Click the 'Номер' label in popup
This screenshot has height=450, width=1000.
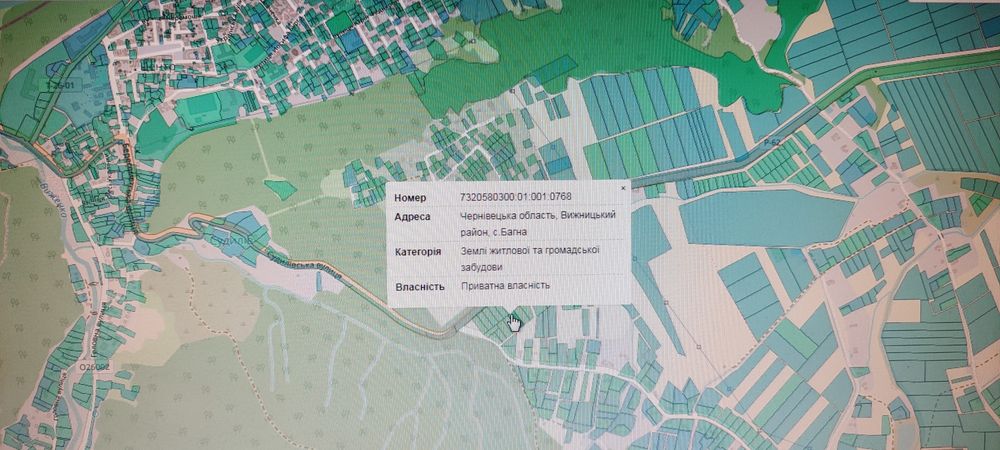[410, 198]
